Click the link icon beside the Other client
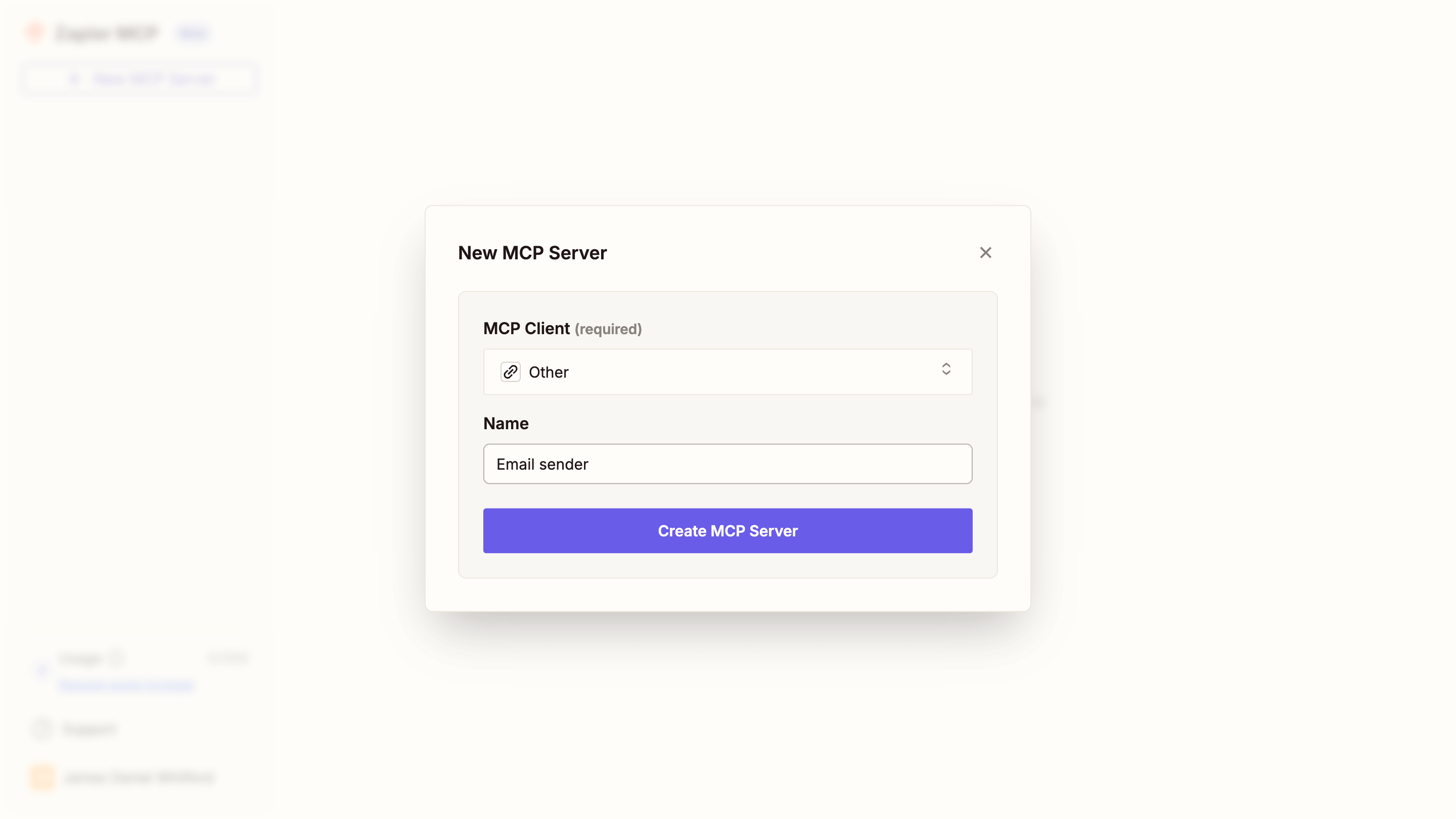The width and height of the screenshot is (1456, 819). point(511,372)
